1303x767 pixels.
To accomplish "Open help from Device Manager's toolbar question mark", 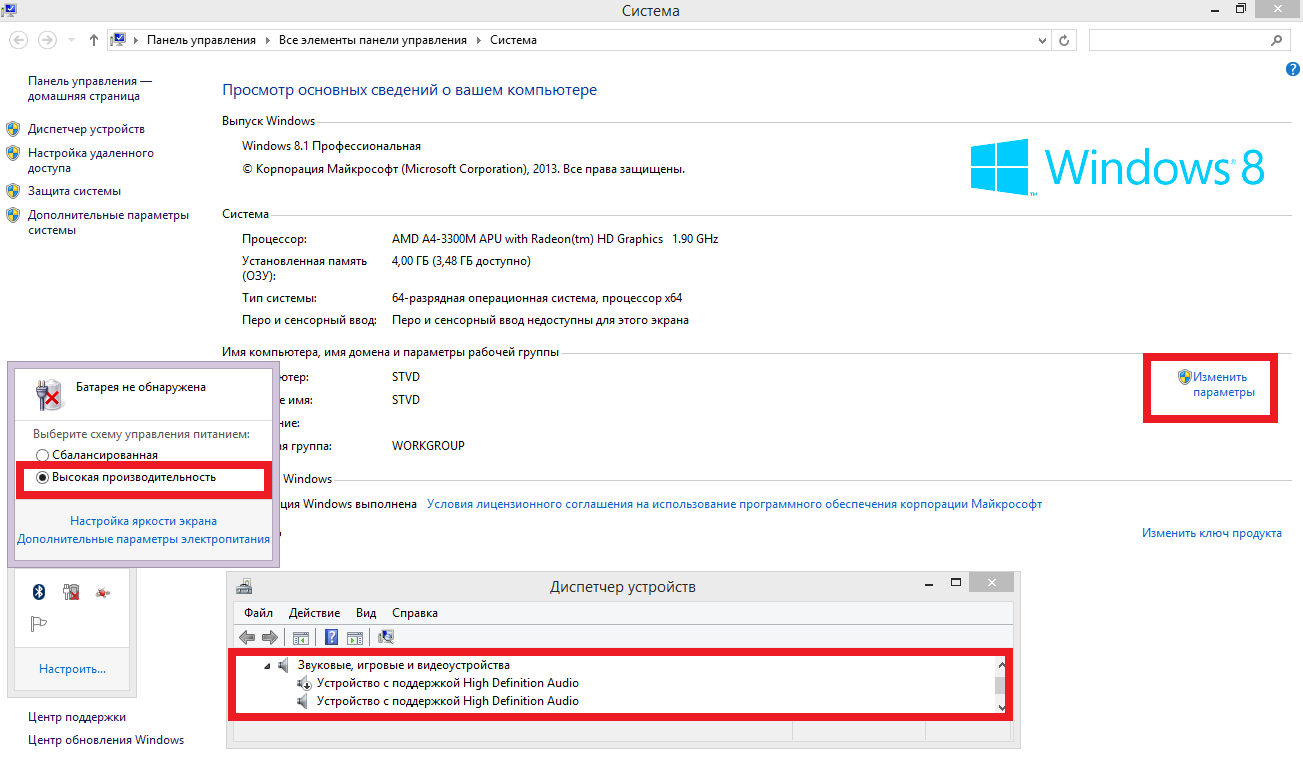I will (x=332, y=637).
